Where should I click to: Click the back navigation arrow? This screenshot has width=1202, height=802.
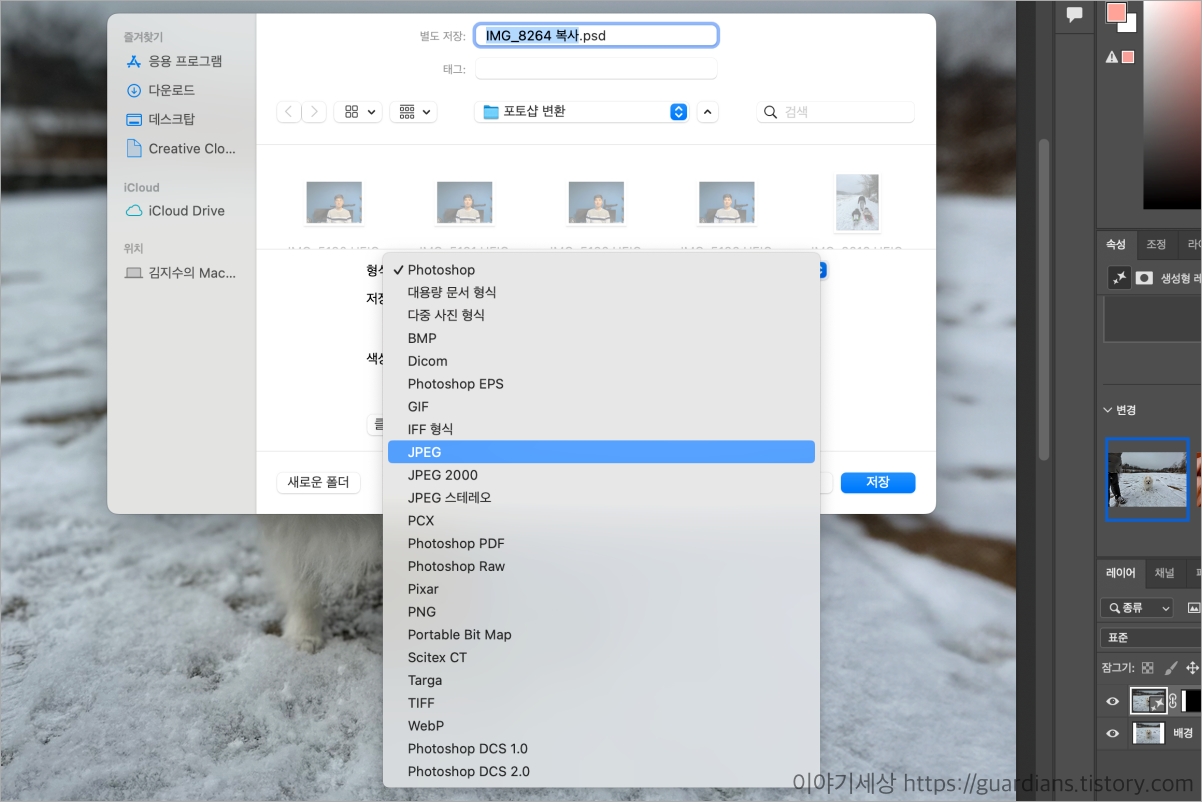point(289,112)
